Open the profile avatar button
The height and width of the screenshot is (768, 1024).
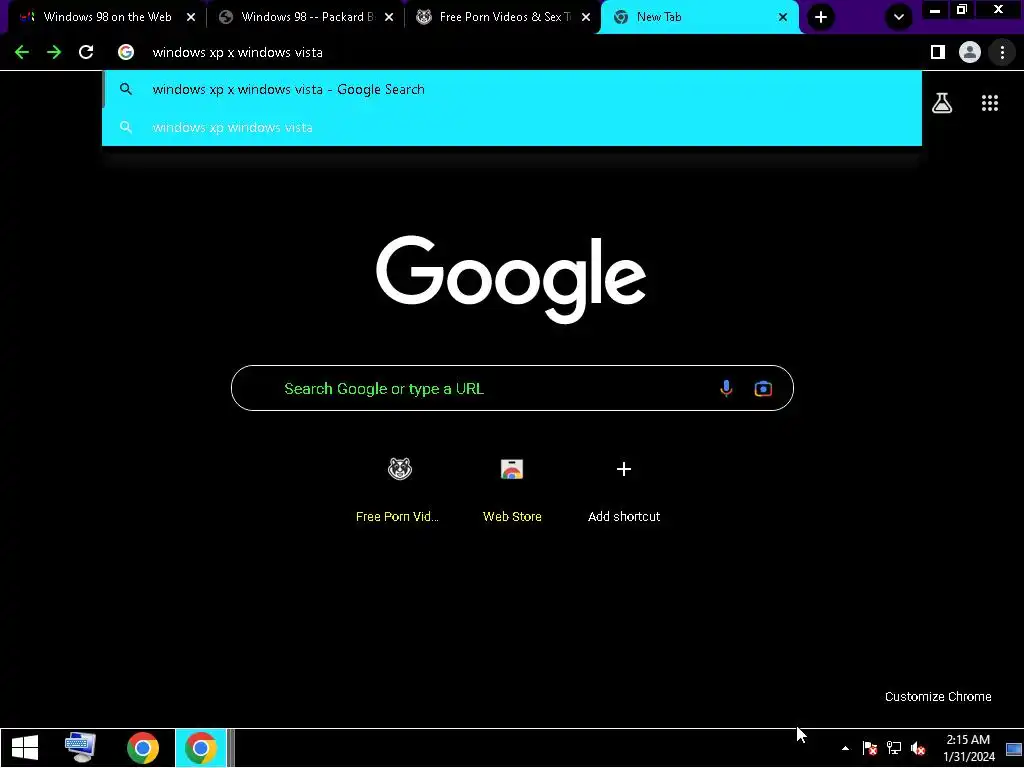point(970,52)
